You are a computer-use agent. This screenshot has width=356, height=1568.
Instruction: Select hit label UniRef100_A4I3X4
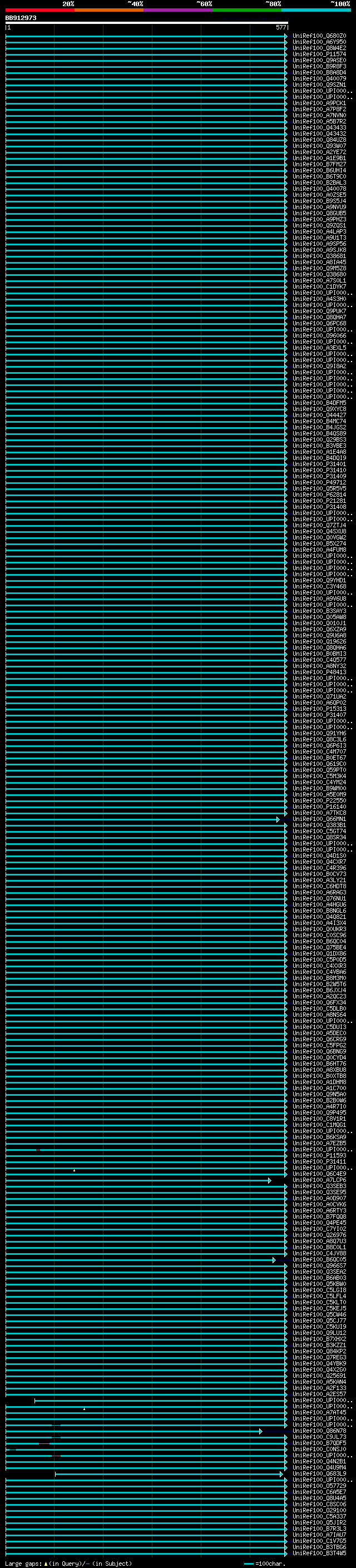click(319, 923)
